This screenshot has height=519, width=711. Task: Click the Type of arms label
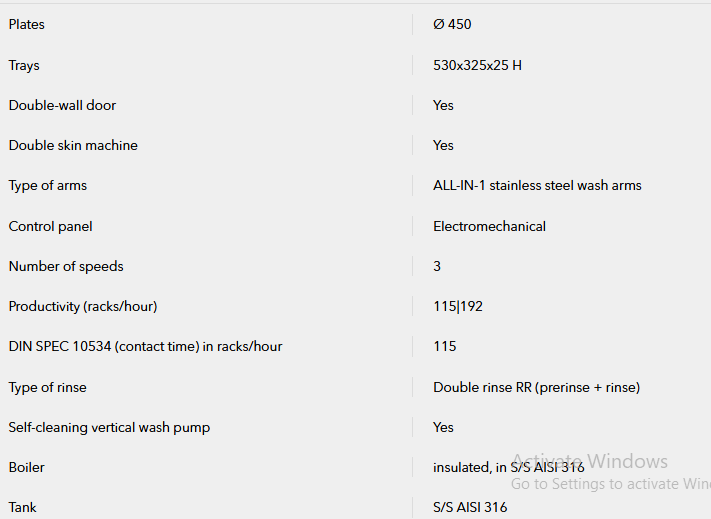48,186
